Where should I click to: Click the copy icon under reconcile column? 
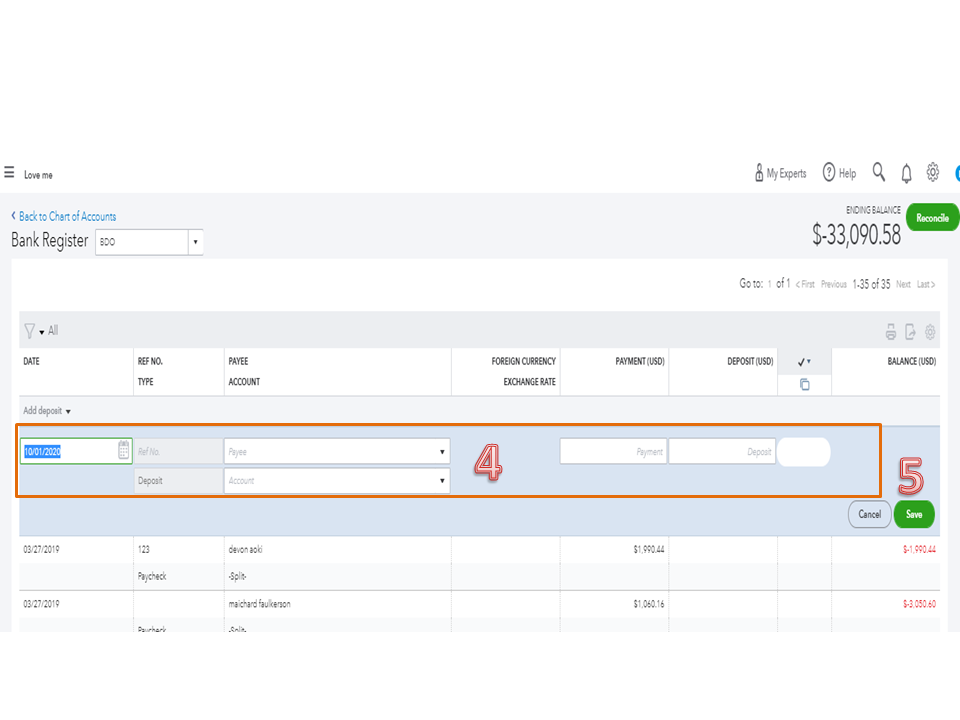click(x=804, y=384)
